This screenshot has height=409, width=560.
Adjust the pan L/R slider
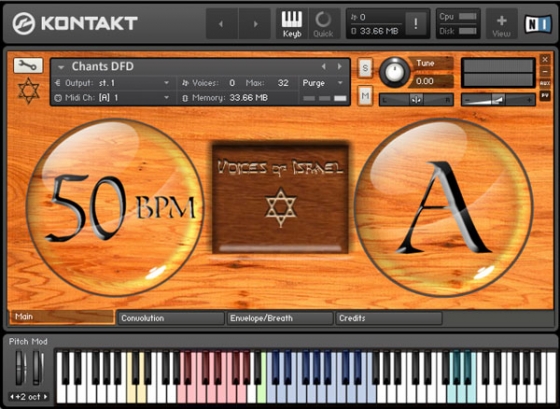point(416,100)
